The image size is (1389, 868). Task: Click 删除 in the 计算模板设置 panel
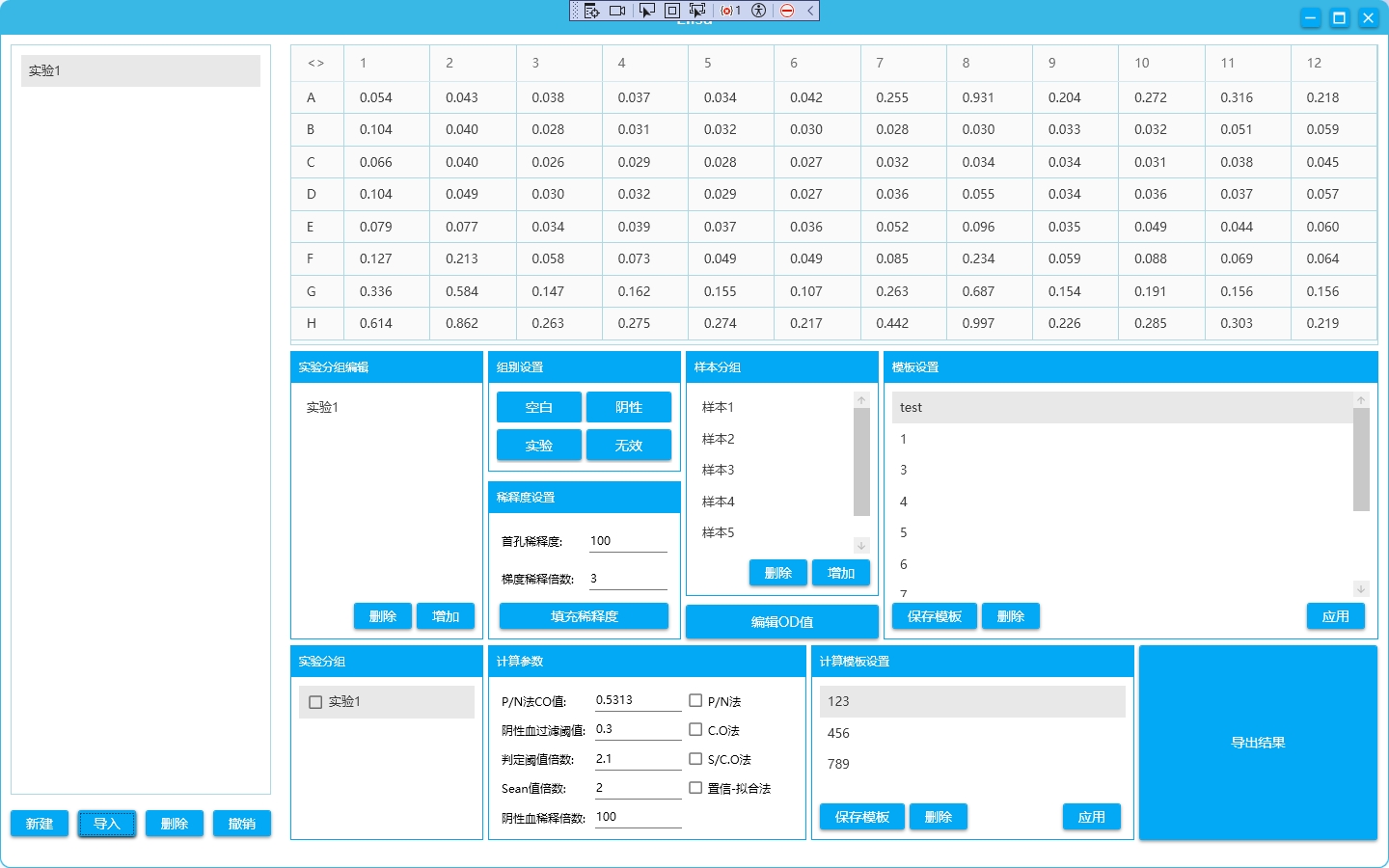point(939,817)
